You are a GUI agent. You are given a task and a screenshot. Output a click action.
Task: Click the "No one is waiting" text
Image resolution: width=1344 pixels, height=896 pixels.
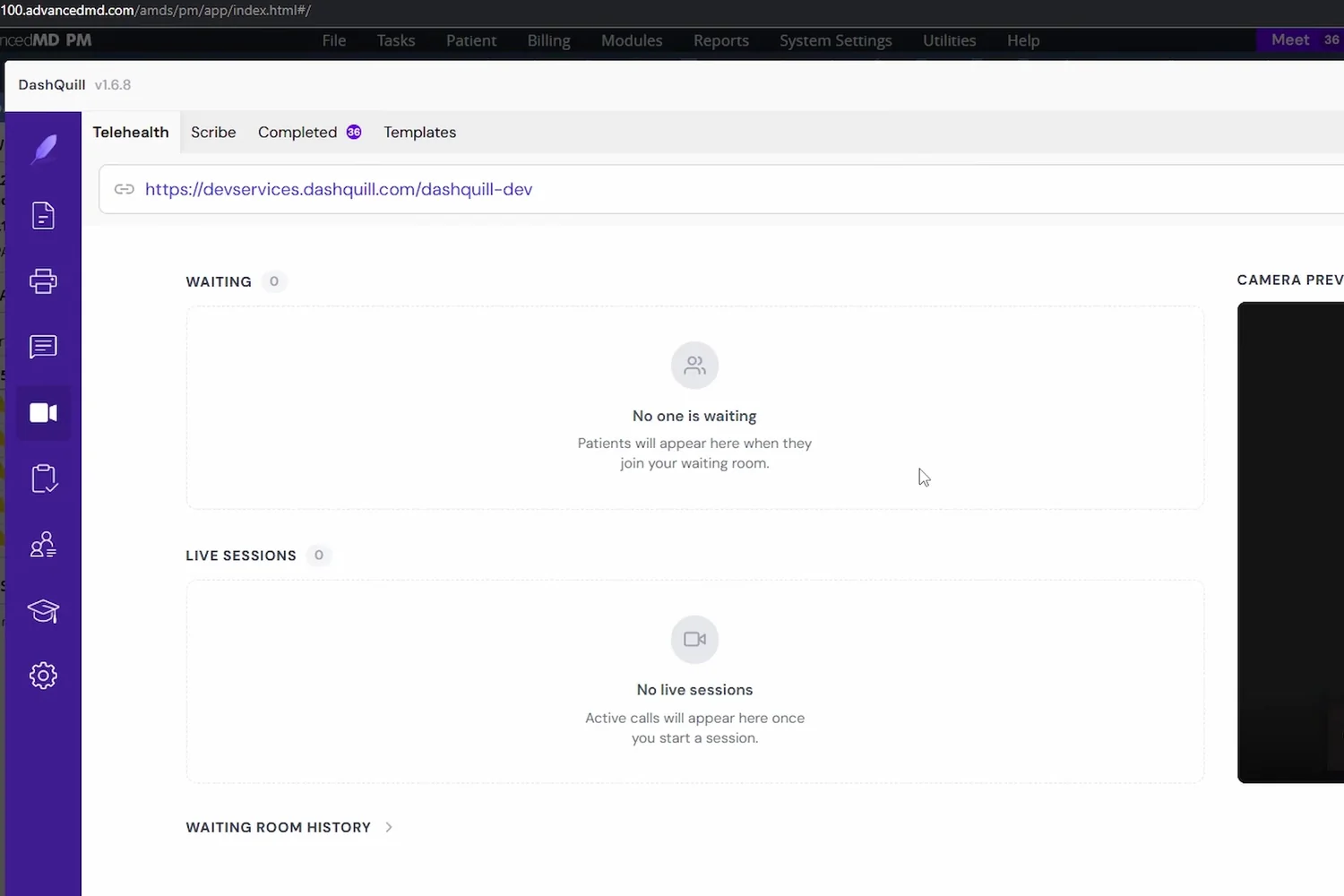click(x=694, y=416)
